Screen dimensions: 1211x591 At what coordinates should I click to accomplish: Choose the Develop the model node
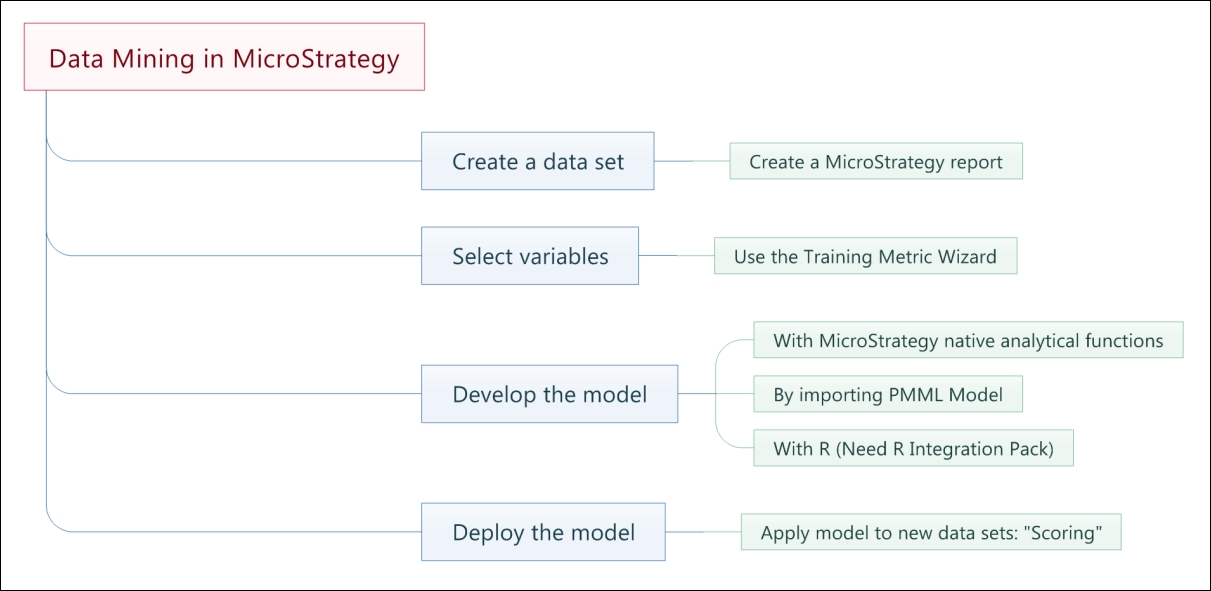[549, 394]
